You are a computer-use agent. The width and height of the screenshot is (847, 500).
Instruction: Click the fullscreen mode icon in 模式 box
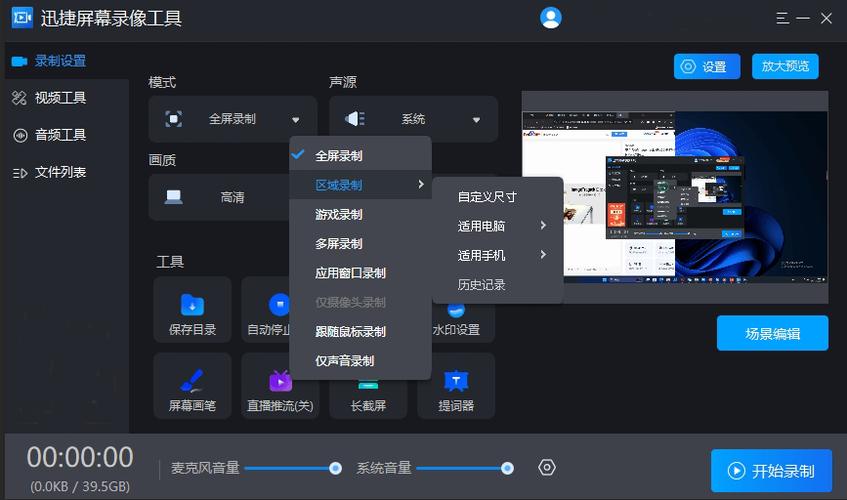[173, 119]
